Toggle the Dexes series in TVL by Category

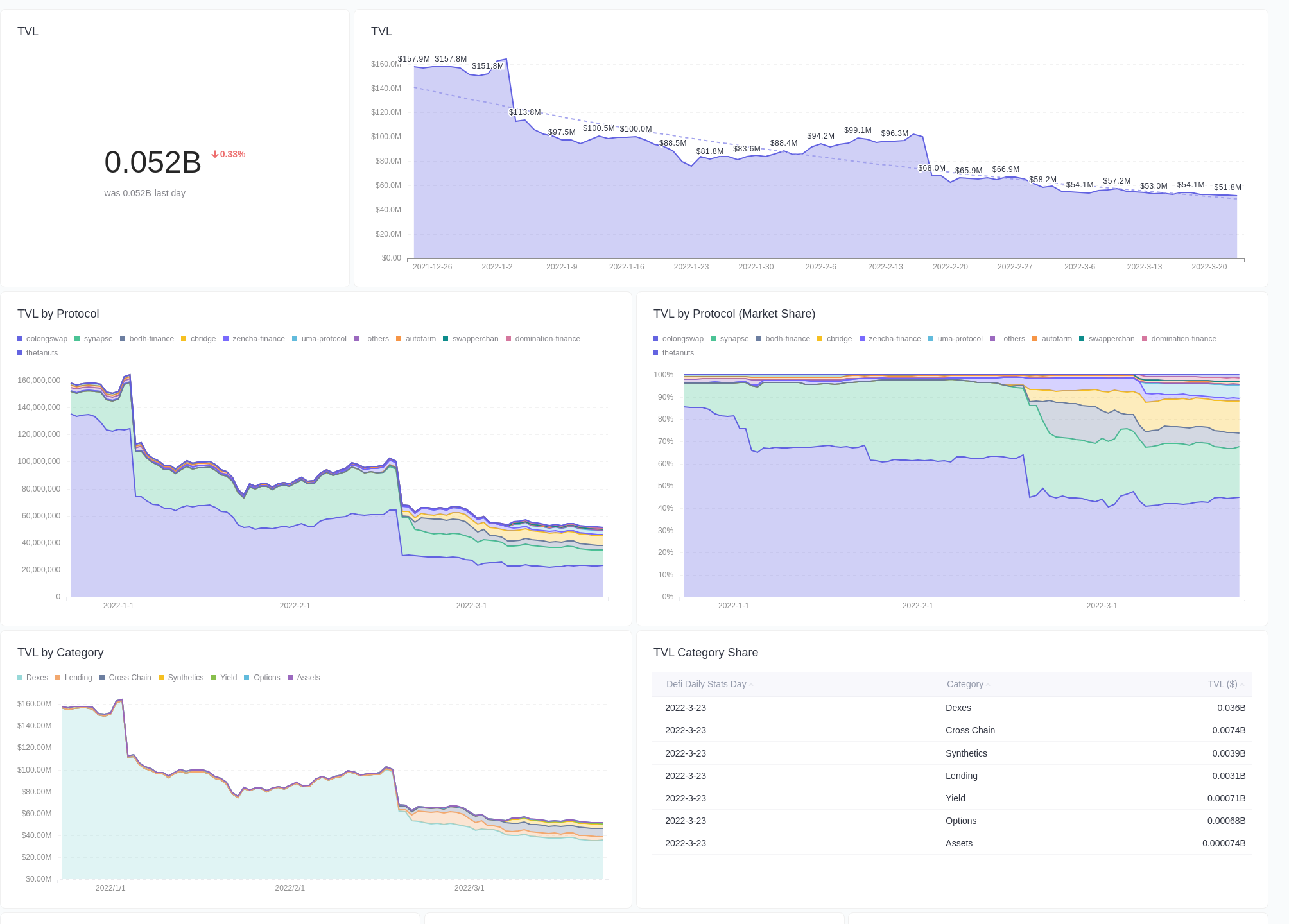tap(21, 677)
